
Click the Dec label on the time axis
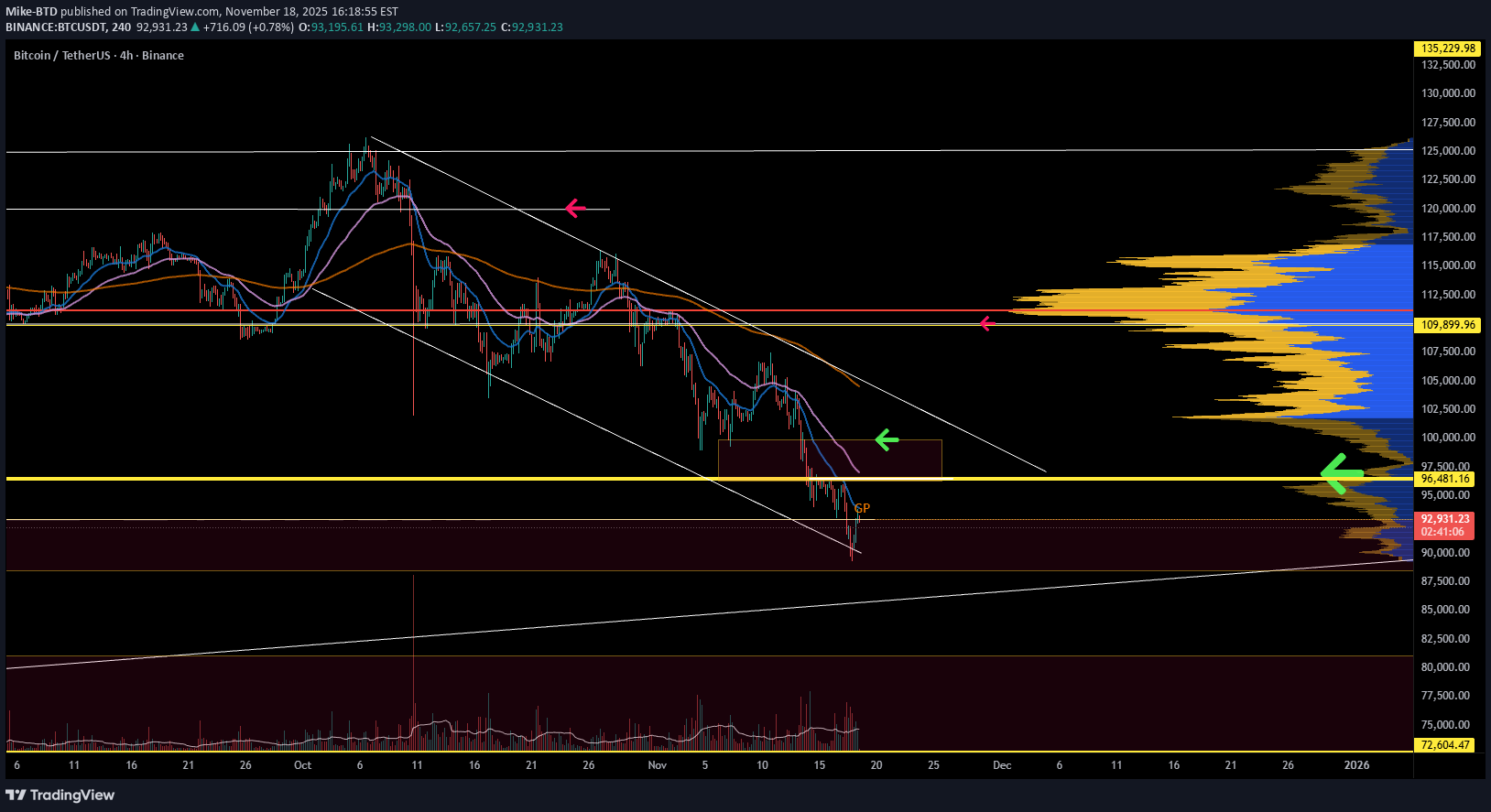[x=1002, y=765]
